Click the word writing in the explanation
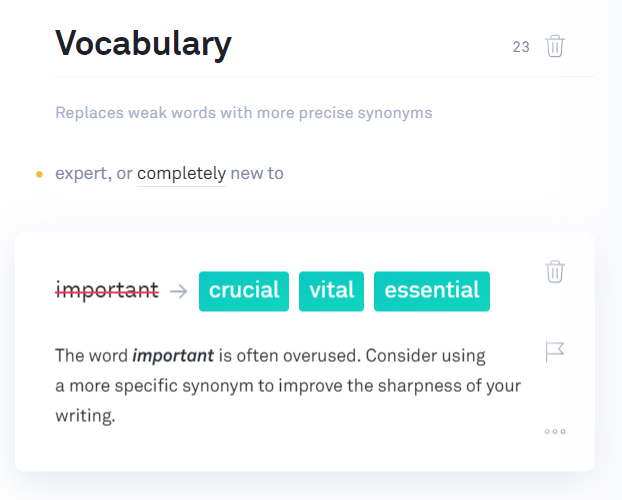The width and height of the screenshot is (622, 500). click(x=85, y=416)
